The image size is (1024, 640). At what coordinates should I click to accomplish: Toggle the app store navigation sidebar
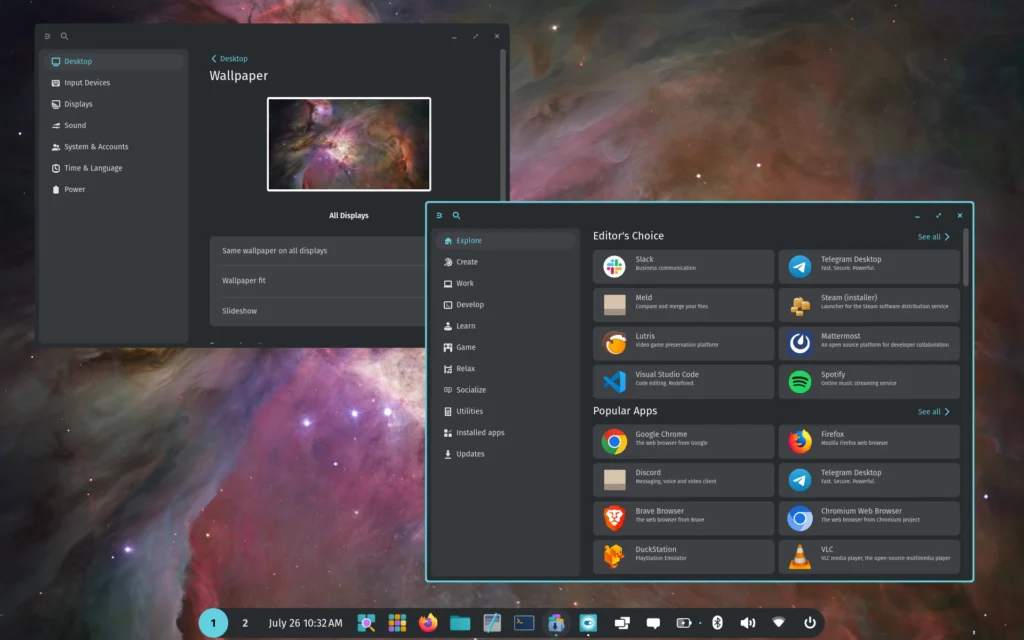[x=439, y=215]
